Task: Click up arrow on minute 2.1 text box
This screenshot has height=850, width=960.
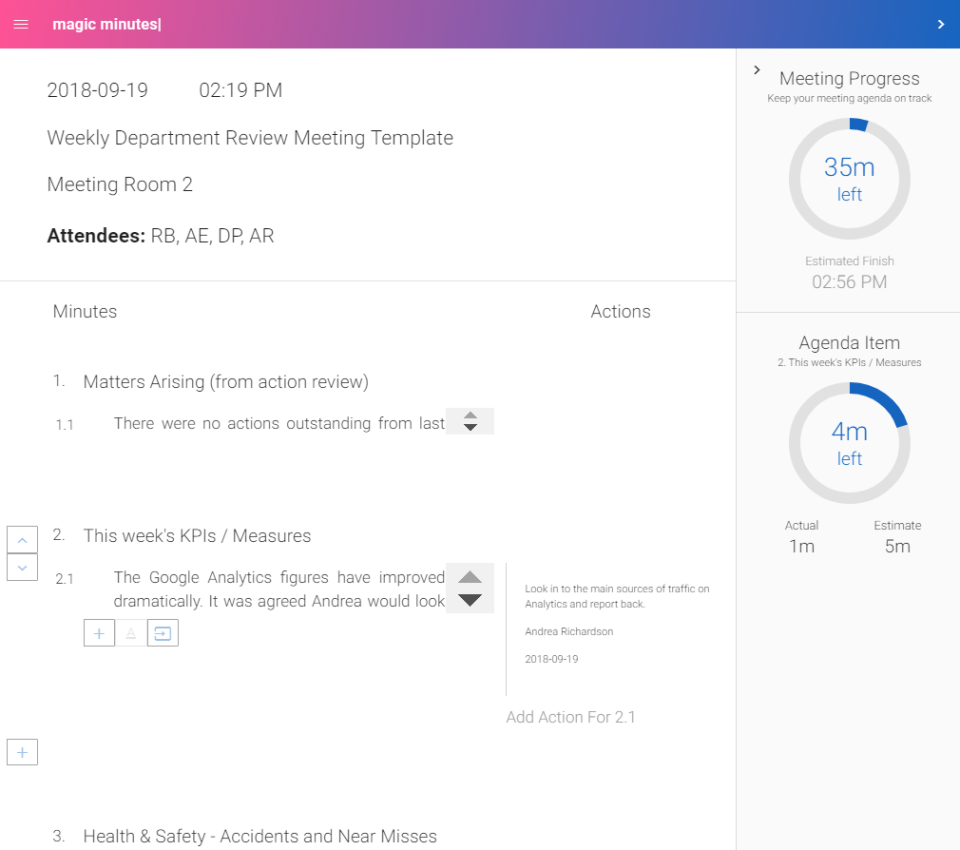Action: [470, 577]
